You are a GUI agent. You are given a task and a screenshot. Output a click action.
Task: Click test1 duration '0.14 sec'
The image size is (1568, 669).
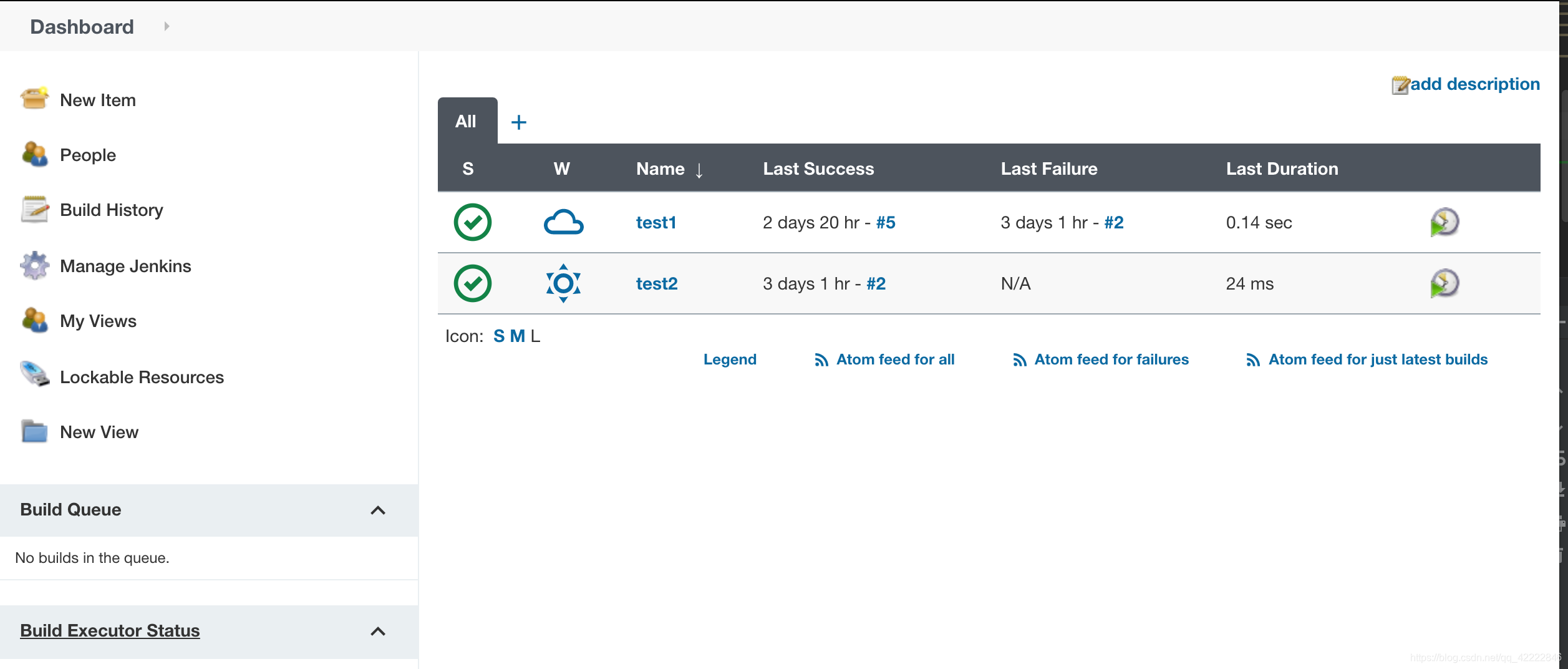click(x=1259, y=222)
